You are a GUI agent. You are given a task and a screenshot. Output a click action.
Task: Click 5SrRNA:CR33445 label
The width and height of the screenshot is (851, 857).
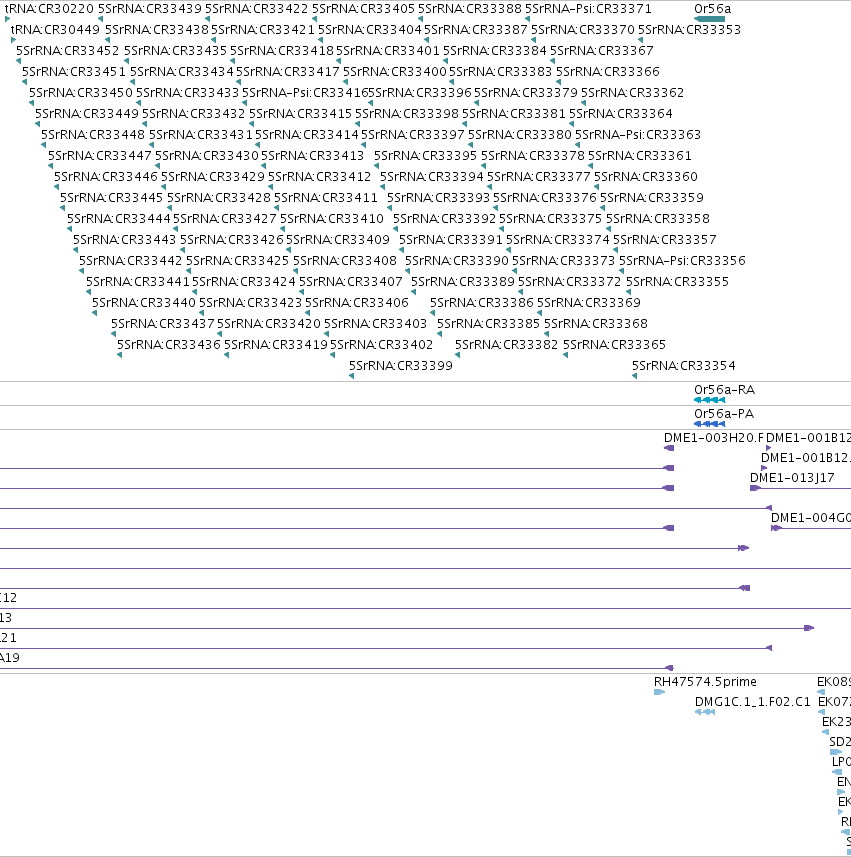tap(111, 198)
